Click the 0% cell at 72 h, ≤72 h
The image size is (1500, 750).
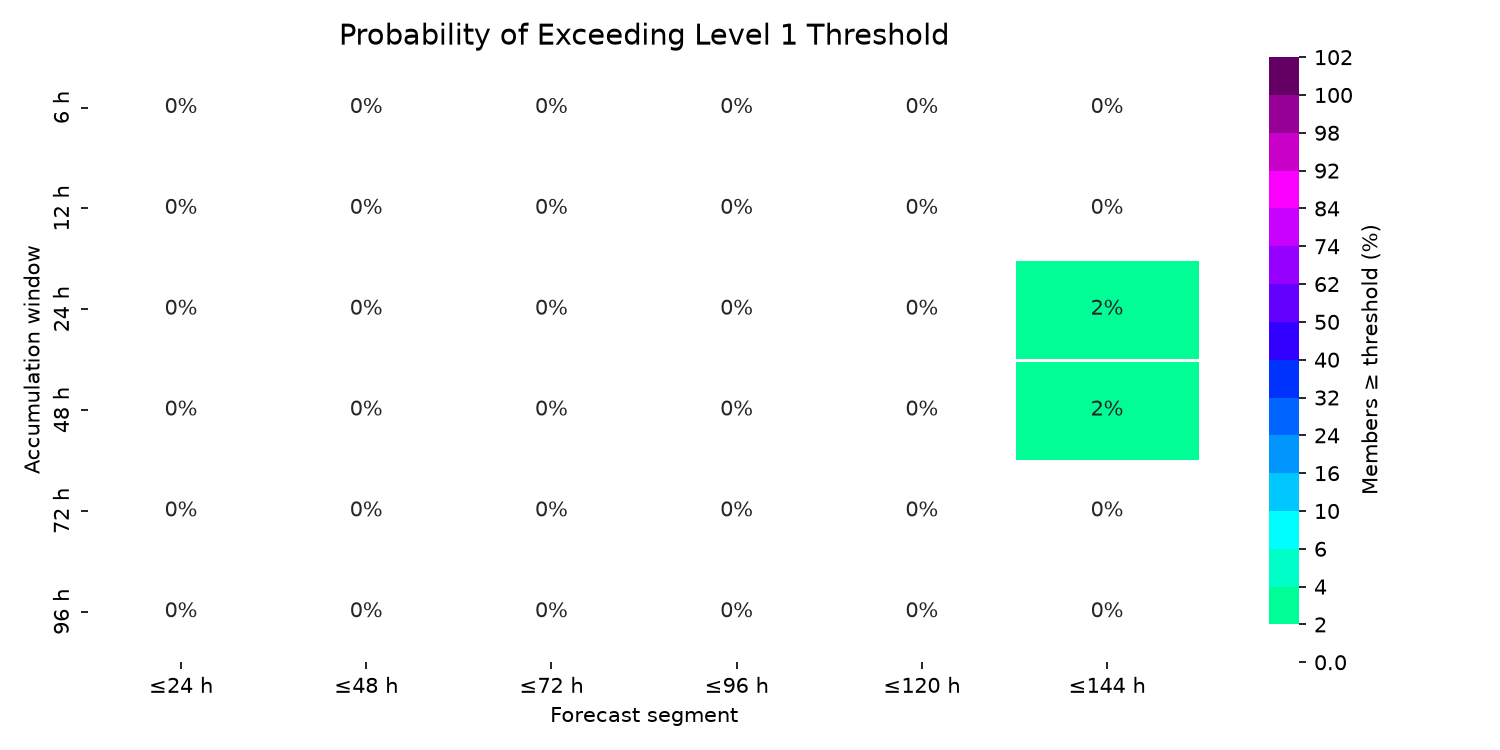(551, 510)
